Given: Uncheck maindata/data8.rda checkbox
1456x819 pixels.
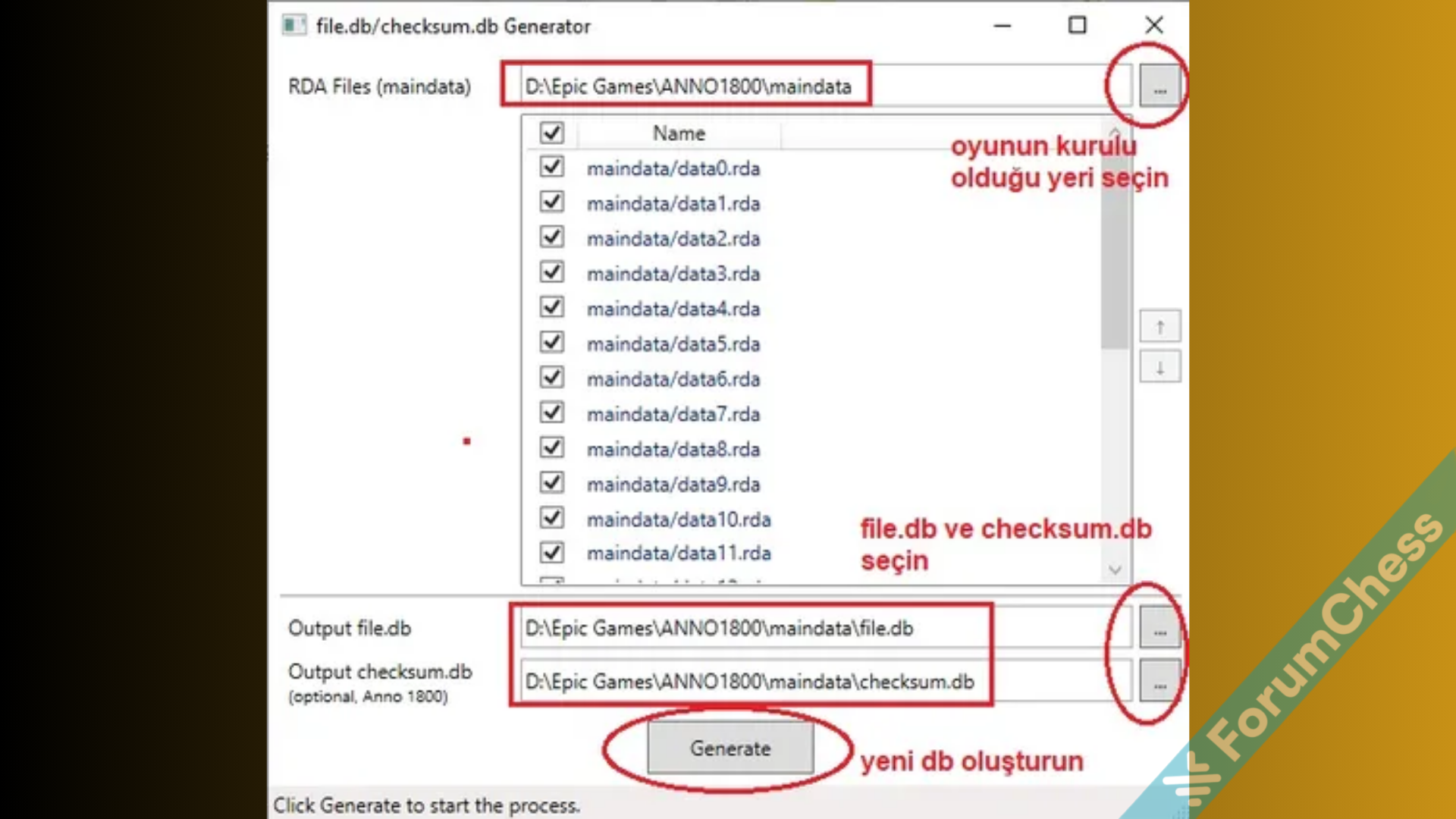Looking at the screenshot, I should (552, 447).
